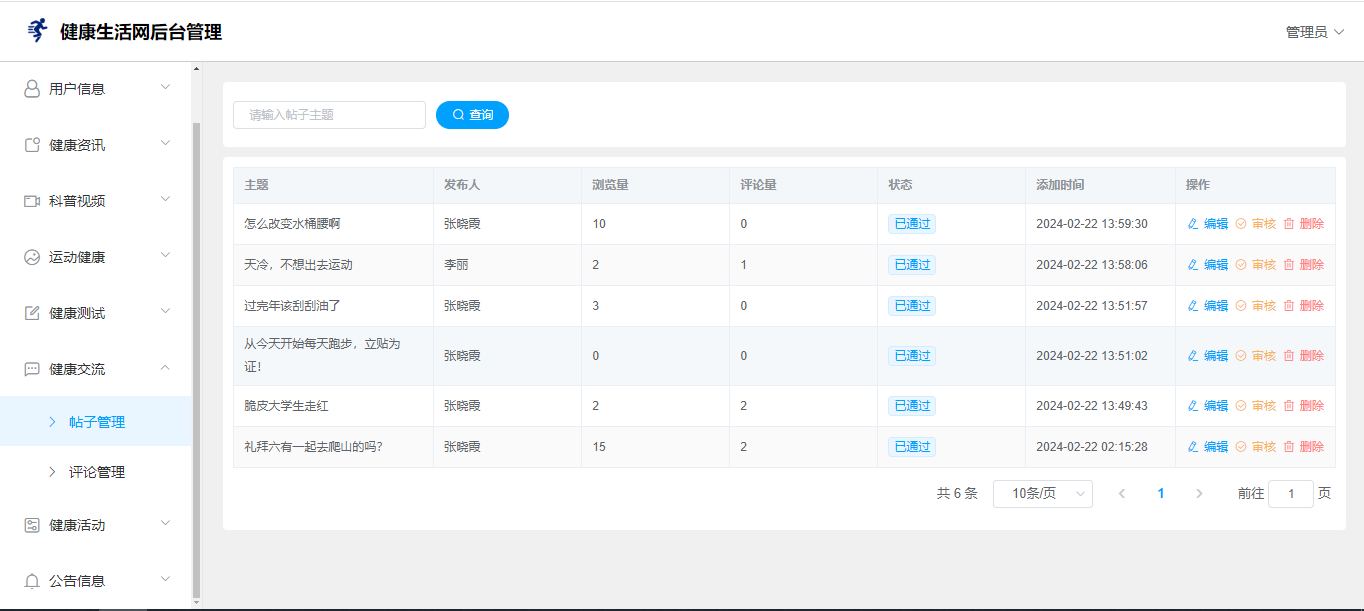Click the user info person icon
Viewport: 1364px width, 611px height.
click(x=32, y=89)
